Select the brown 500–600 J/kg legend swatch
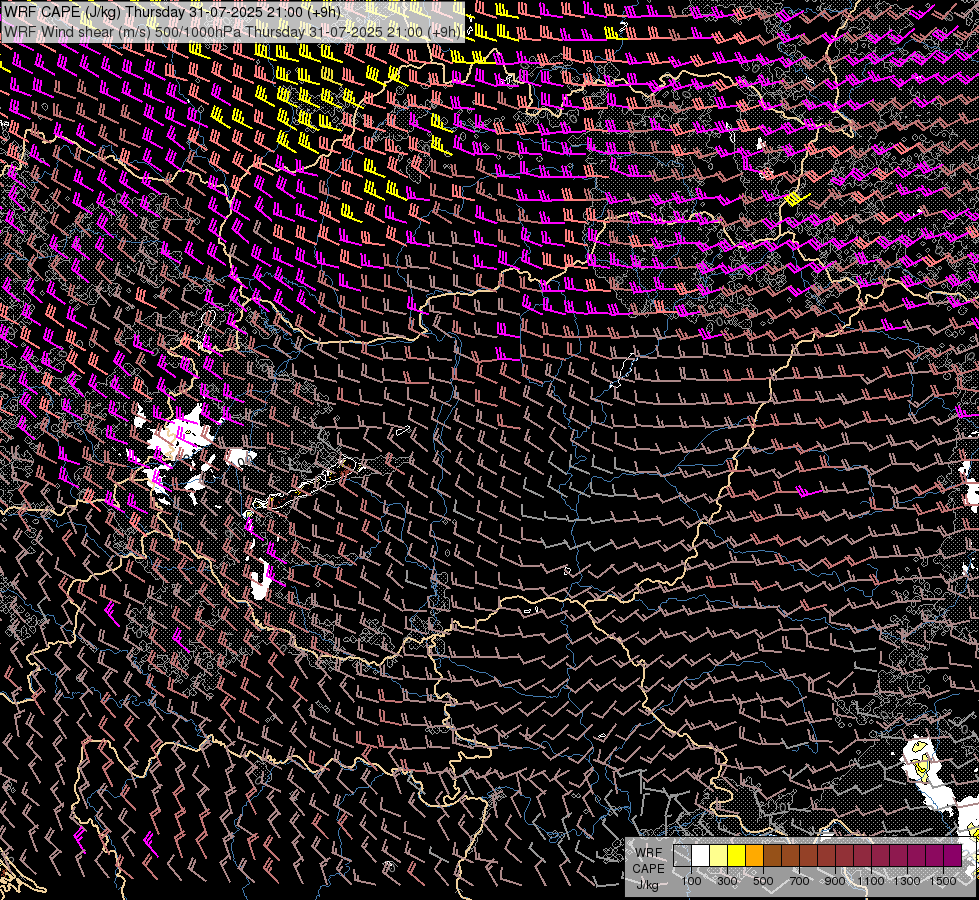 click(x=772, y=856)
